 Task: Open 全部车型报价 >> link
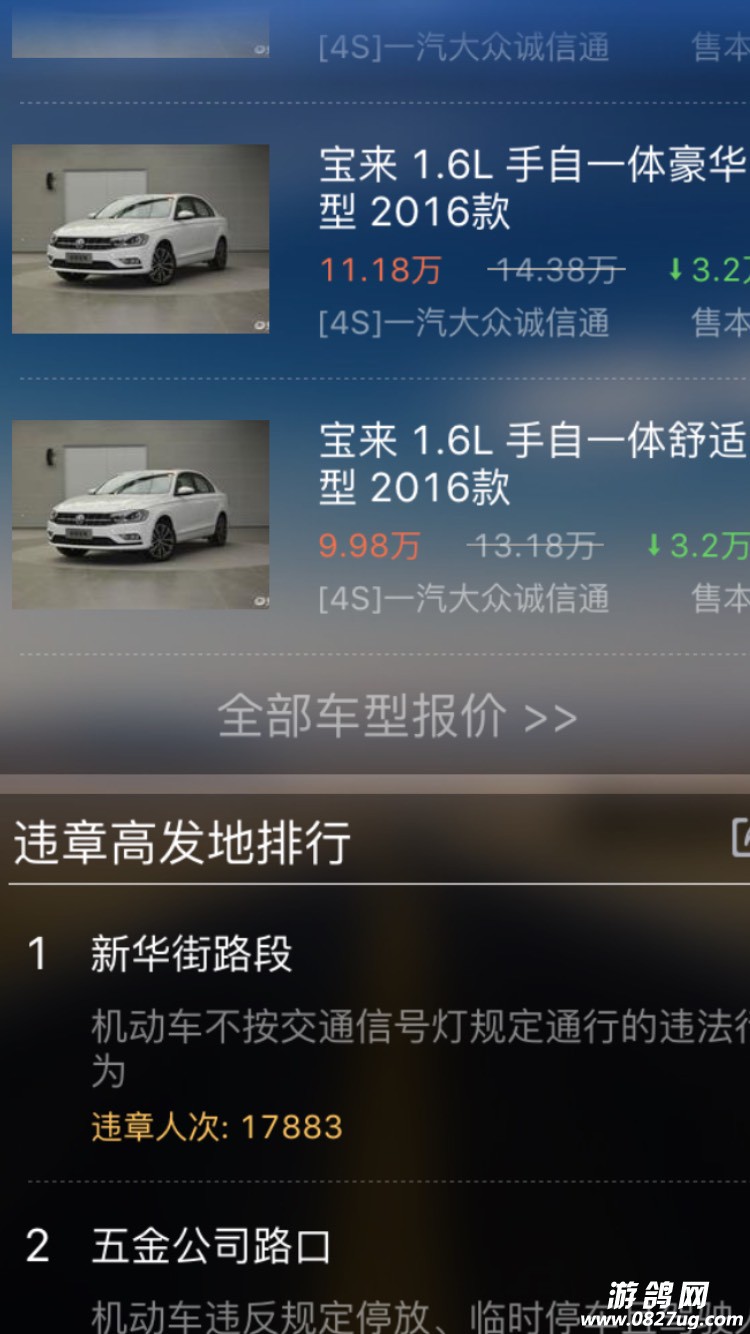(397, 716)
